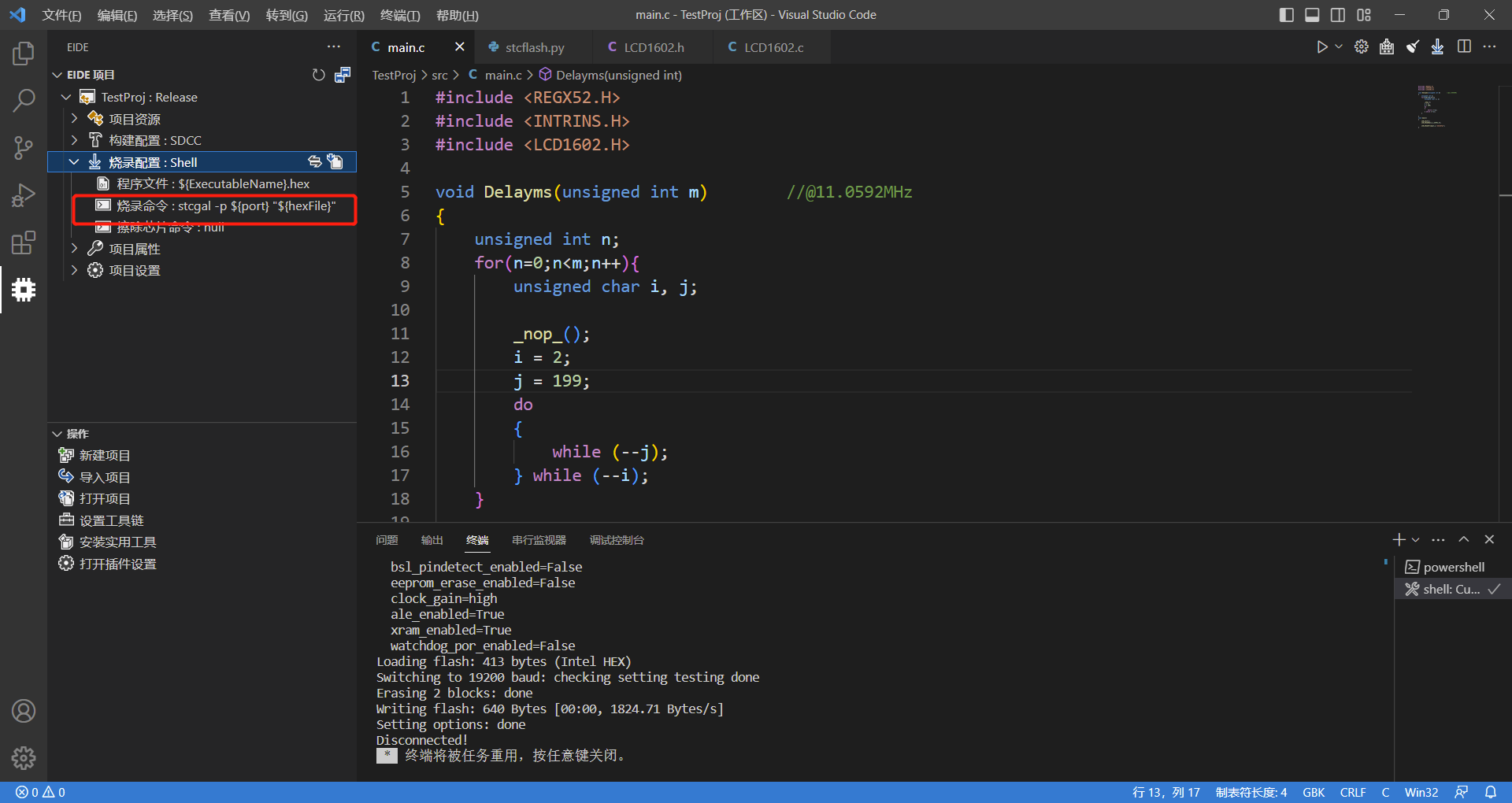The height and width of the screenshot is (803, 1512).
Task: Select powershell terminal in list
Action: tap(1452, 567)
